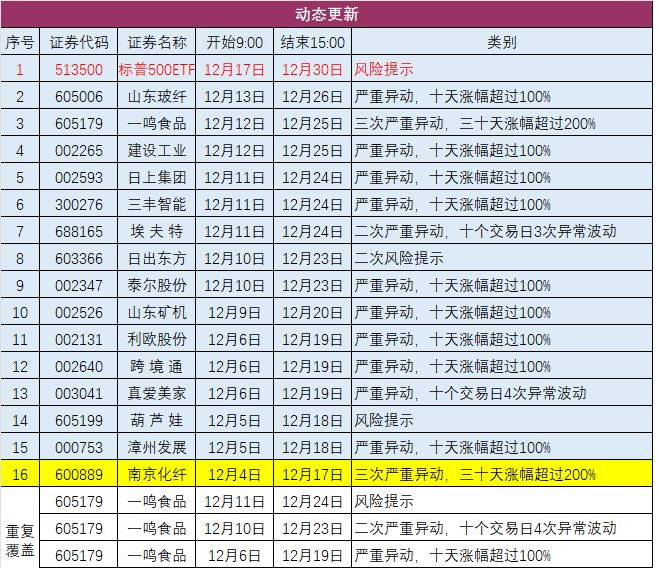Click 二次风险提示 category cell
The width and height of the screenshot is (659, 568).
[502, 258]
